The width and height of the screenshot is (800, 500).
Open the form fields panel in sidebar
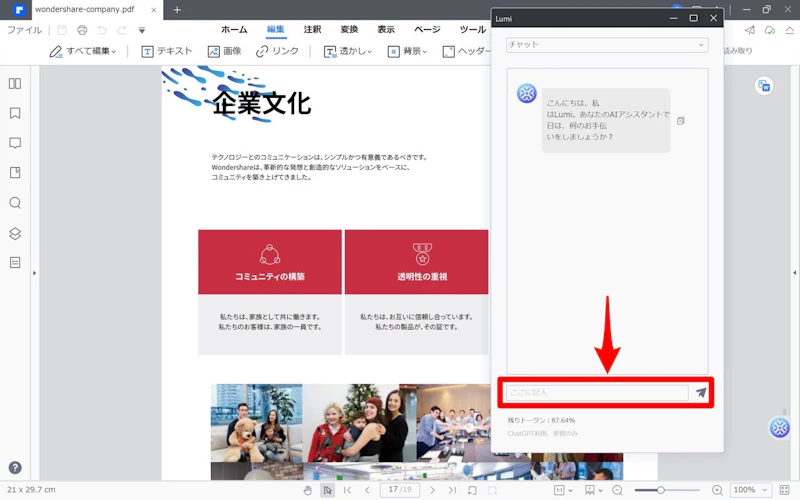(x=15, y=262)
